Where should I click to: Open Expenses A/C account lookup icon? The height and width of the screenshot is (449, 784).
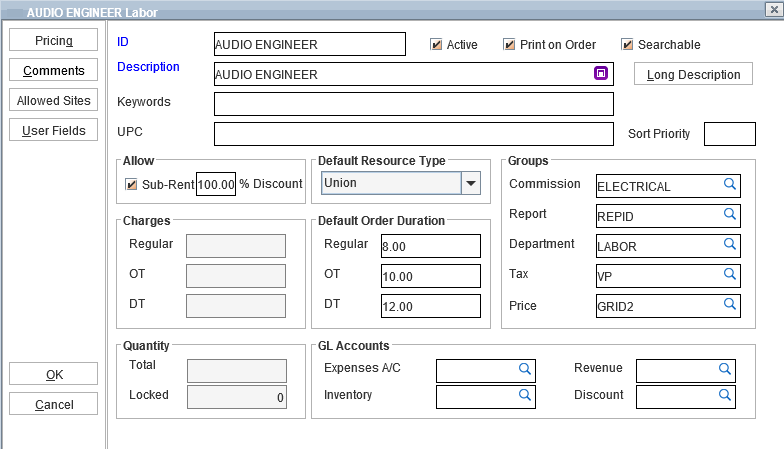point(525,369)
